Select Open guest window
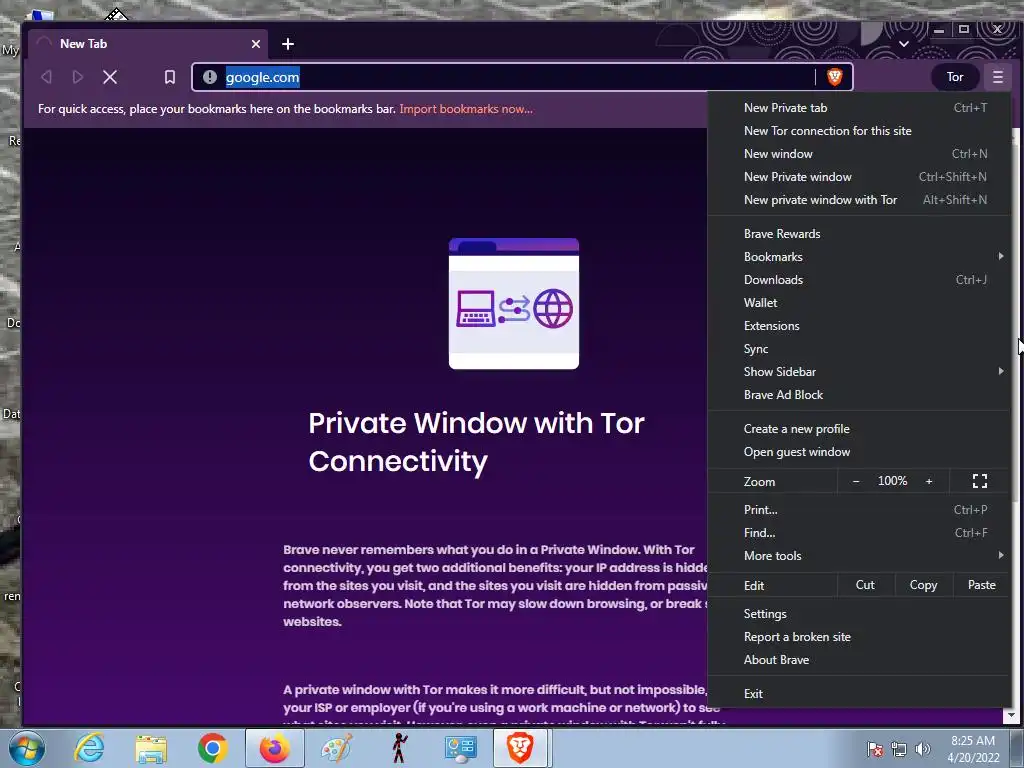This screenshot has width=1024, height=768. [859, 452]
